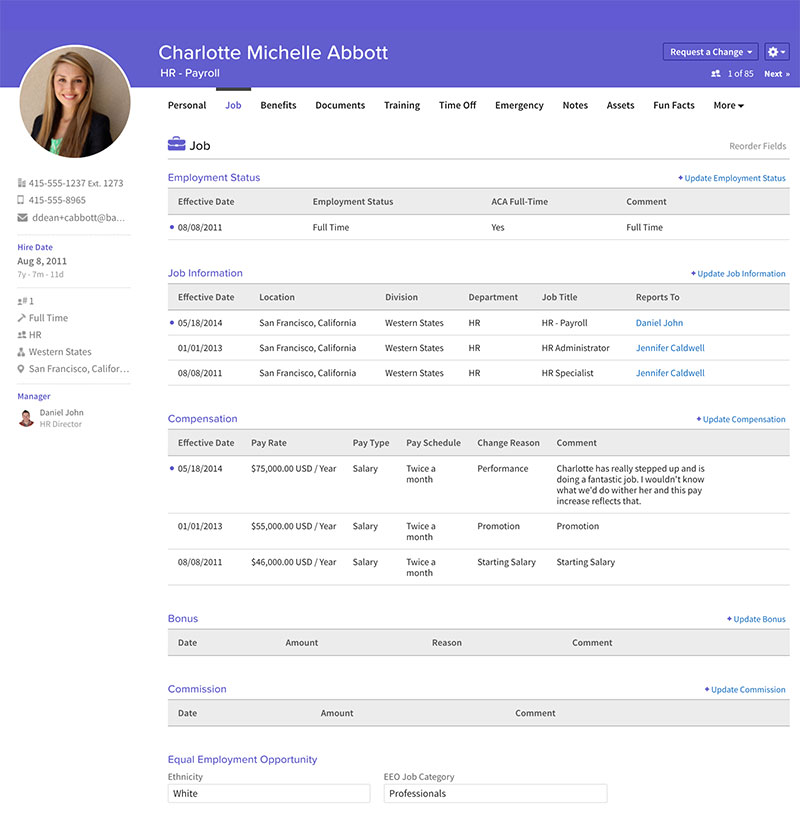Click the Employment Status section heading

click(214, 177)
